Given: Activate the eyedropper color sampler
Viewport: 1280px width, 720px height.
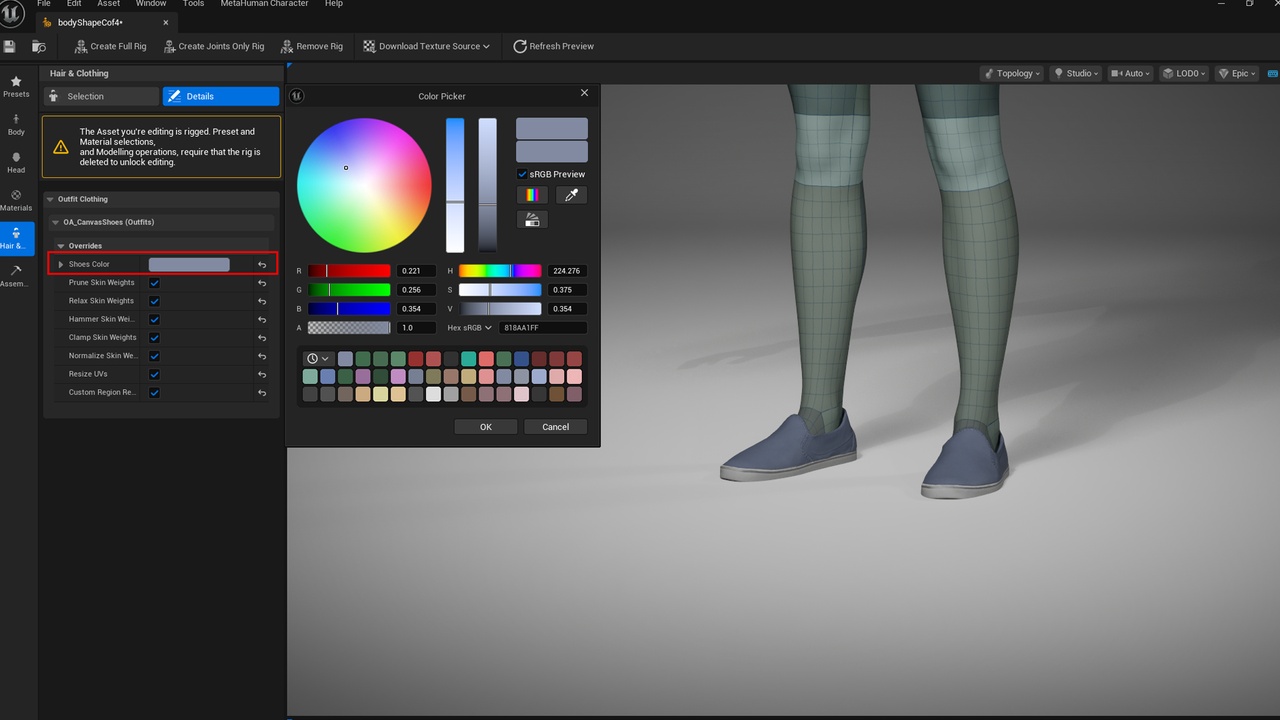Looking at the screenshot, I should [571, 195].
